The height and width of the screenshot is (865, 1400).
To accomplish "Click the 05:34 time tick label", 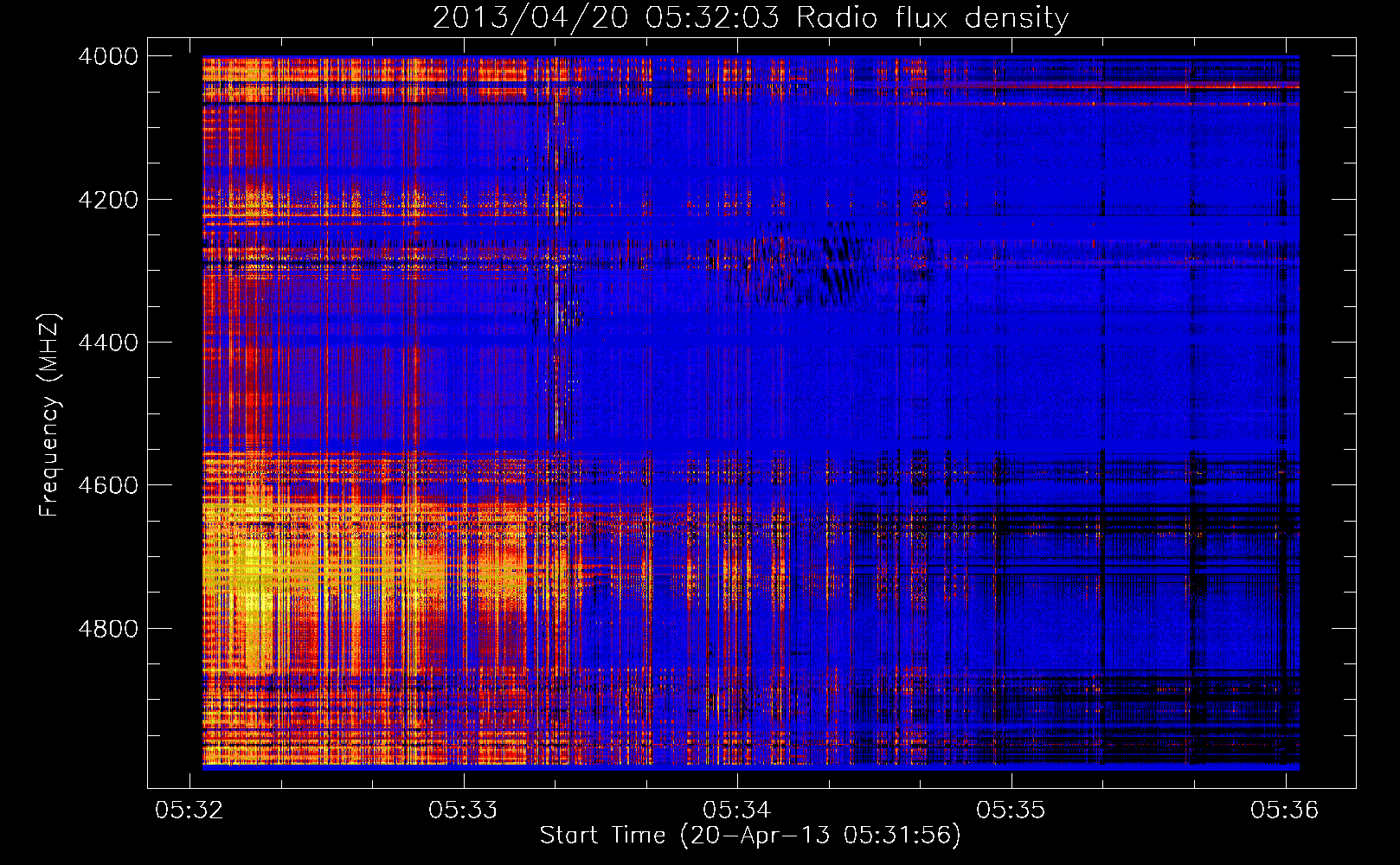I will 737,810.
